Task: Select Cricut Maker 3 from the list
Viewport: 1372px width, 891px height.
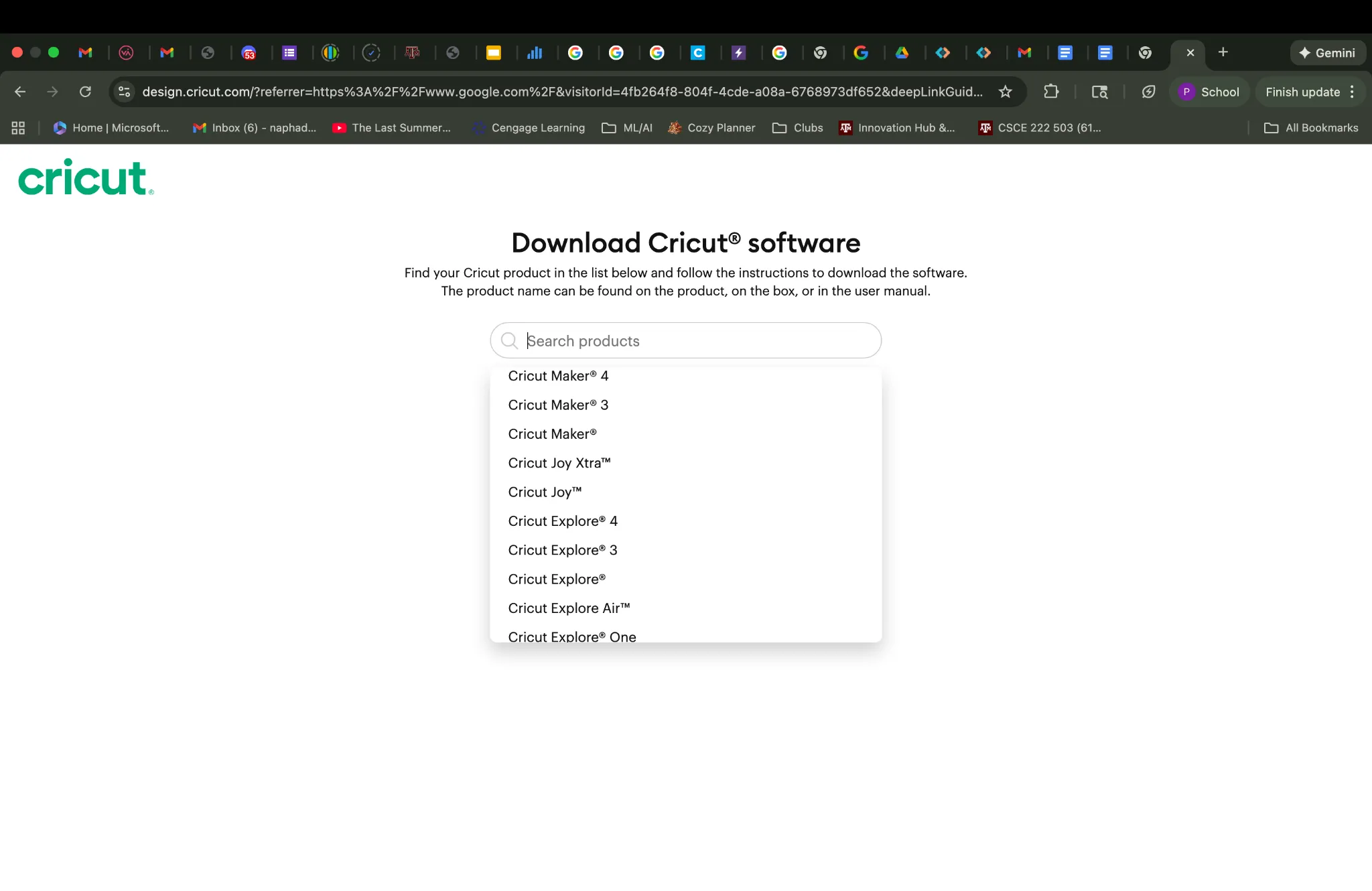Action: click(685, 405)
